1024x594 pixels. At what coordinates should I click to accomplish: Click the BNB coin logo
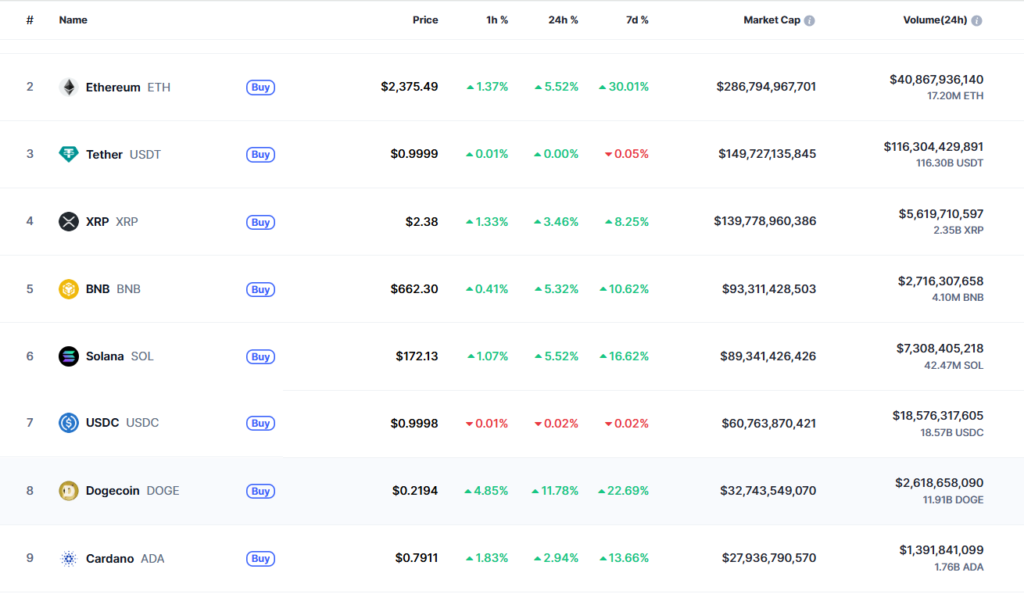coord(69,289)
